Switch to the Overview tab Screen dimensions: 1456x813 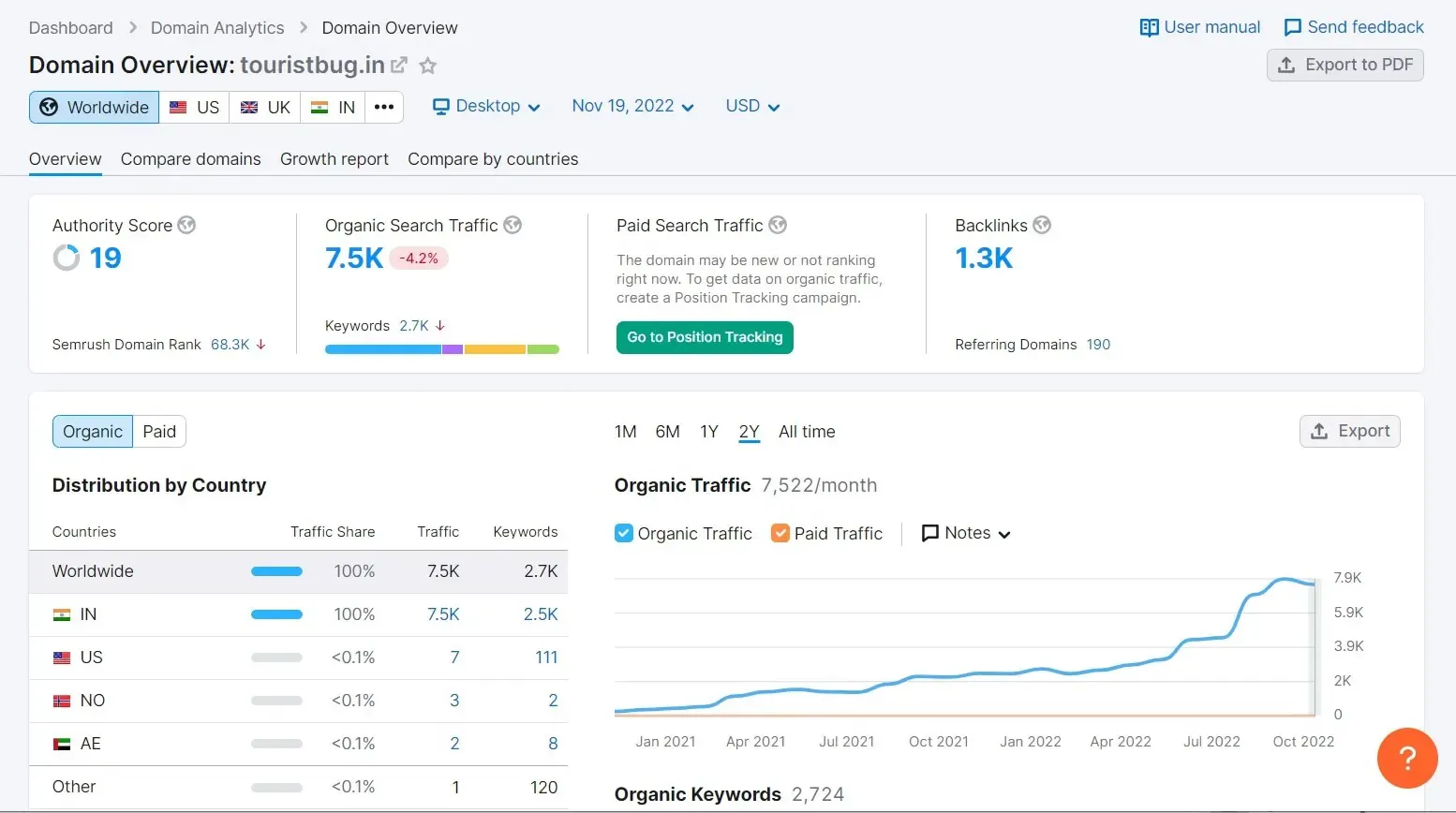65,159
